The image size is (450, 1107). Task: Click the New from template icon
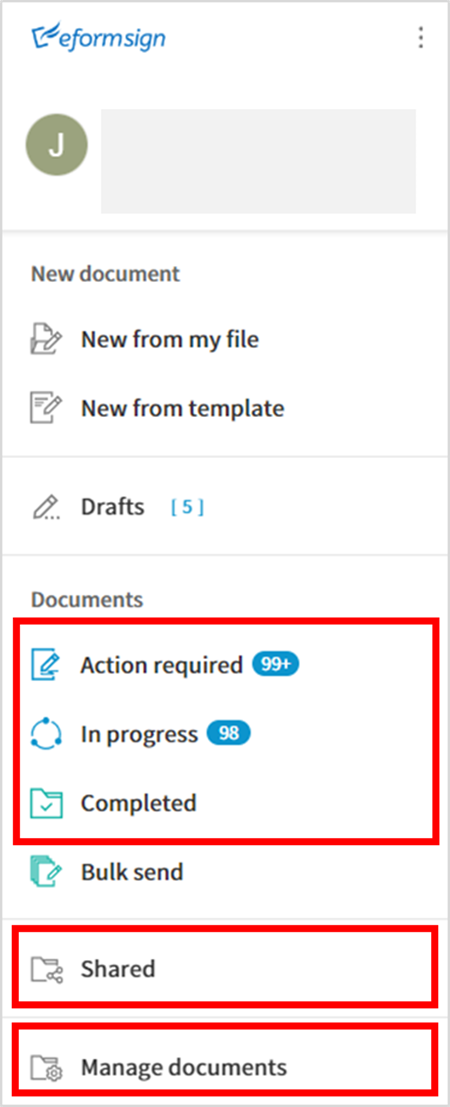pos(46,408)
